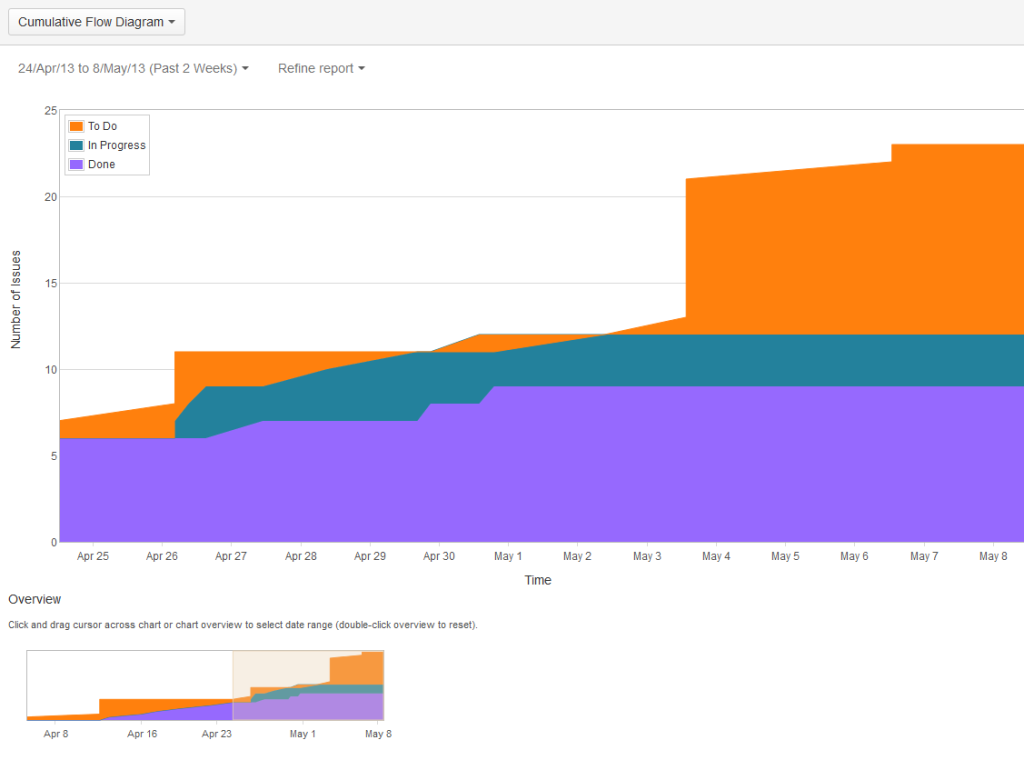Open the Cumulative Flow Diagram report dropdown

click(x=96, y=22)
